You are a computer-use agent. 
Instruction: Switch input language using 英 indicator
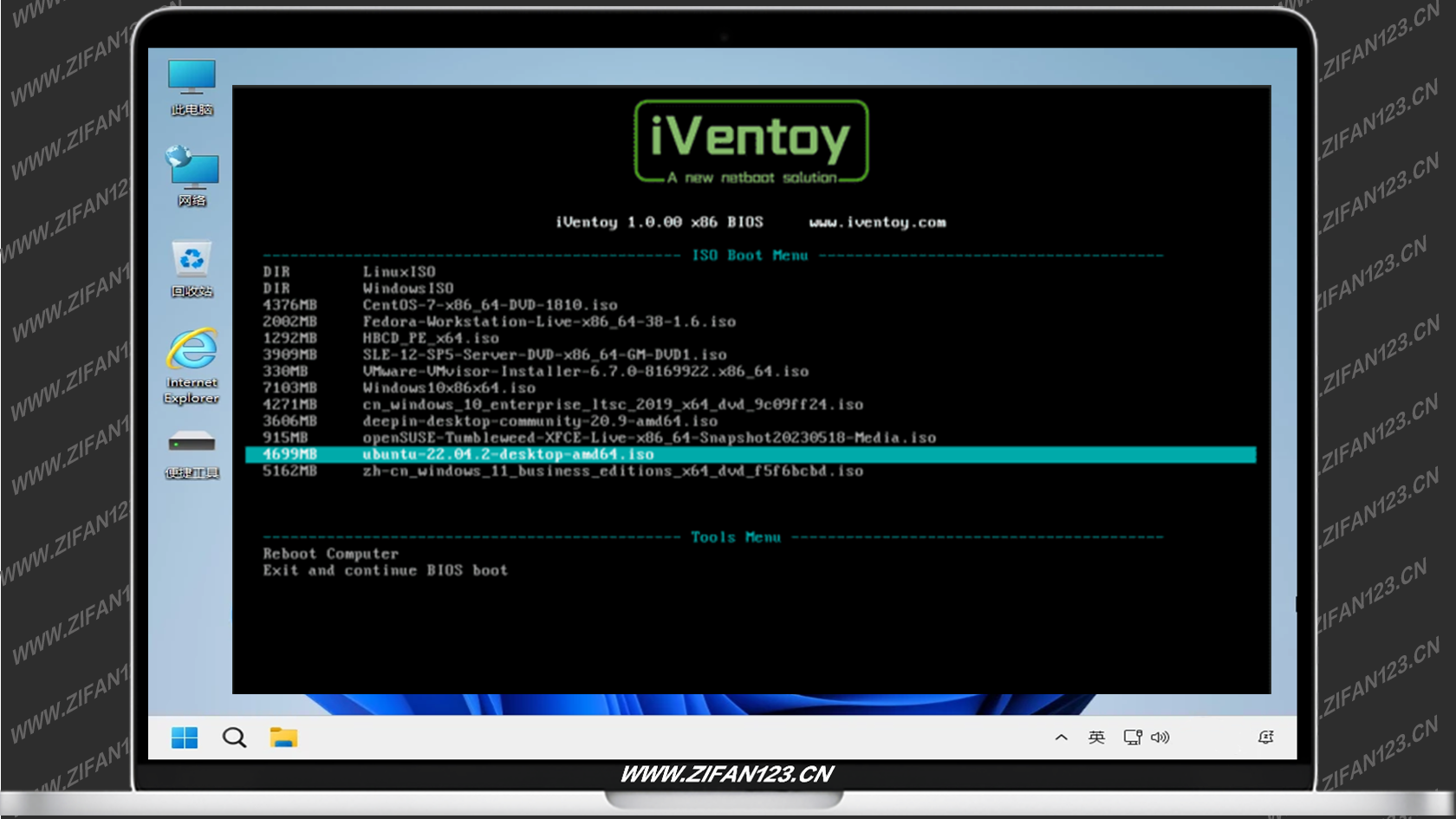(x=1096, y=738)
